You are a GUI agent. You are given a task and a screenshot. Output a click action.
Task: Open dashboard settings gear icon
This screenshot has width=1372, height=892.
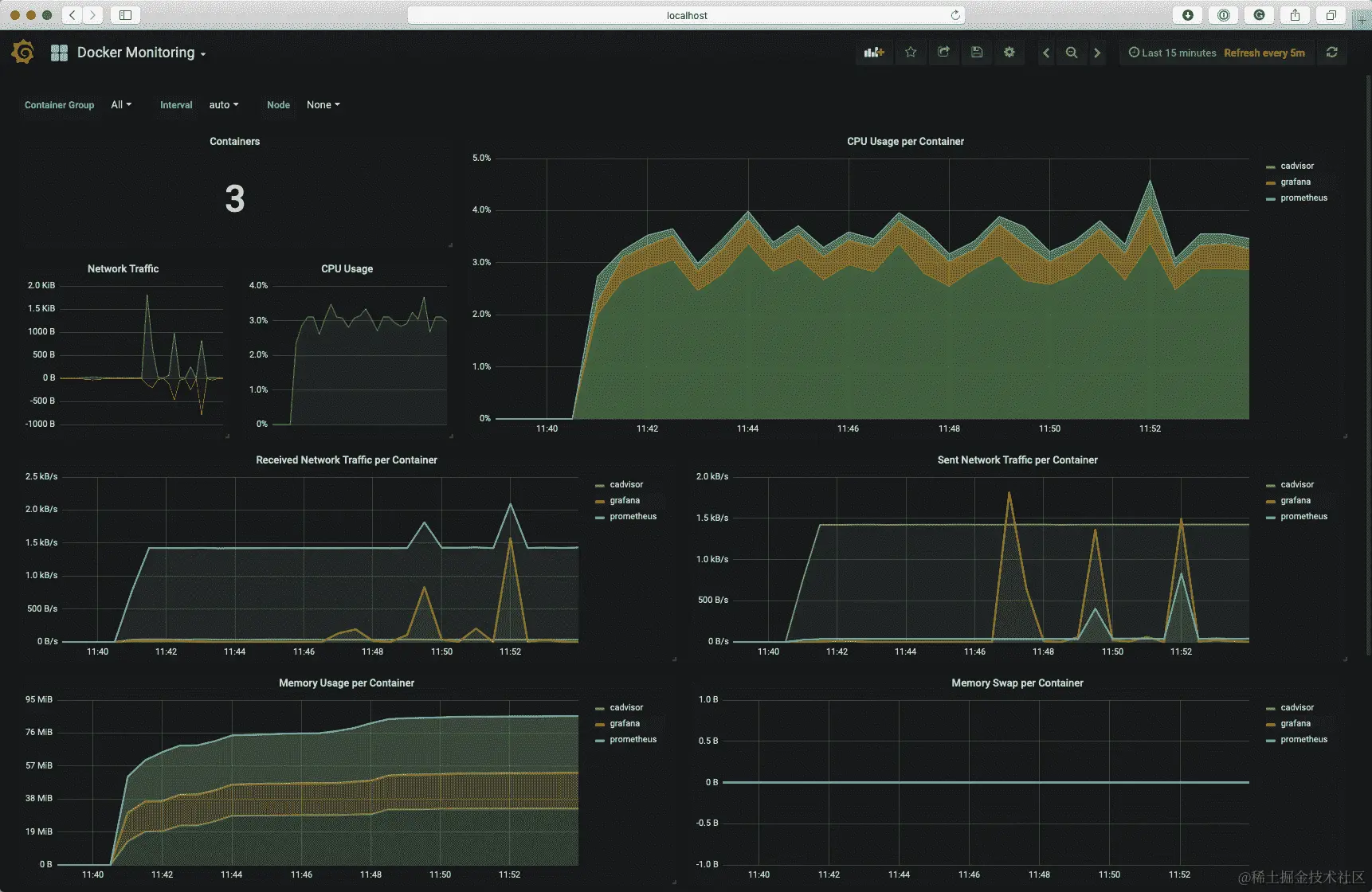point(1009,53)
